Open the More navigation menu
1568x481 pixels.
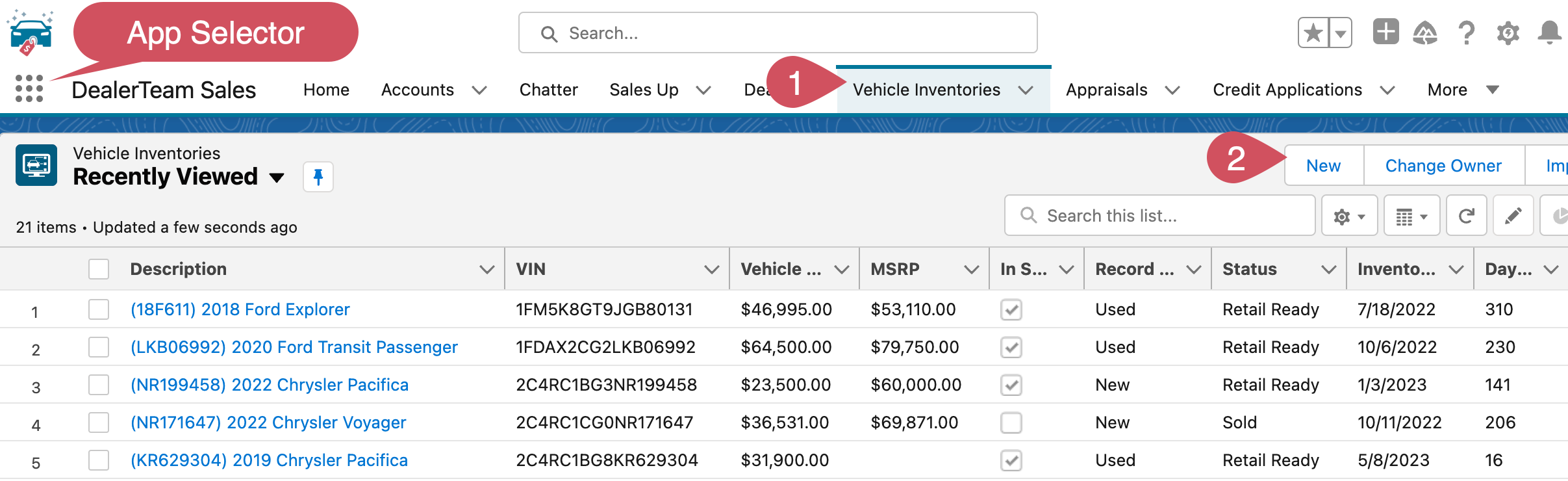click(x=1462, y=90)
